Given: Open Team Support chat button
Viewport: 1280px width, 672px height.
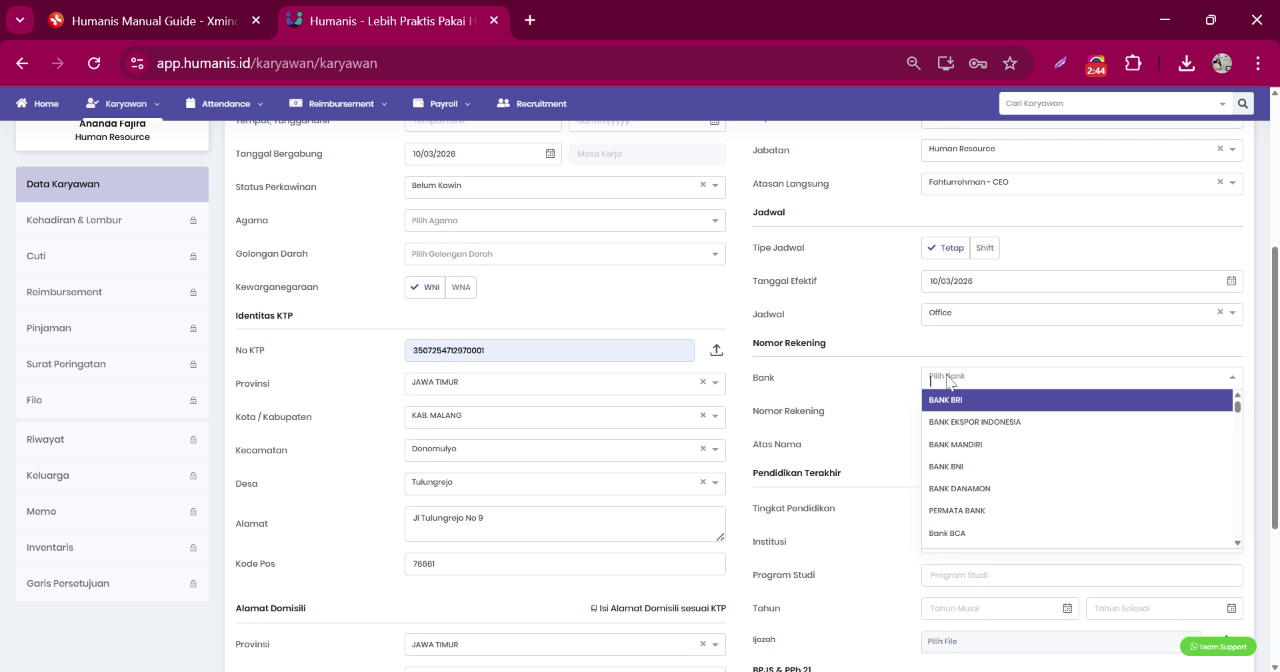Looking at the screenshot, I should pos(1218,646).
